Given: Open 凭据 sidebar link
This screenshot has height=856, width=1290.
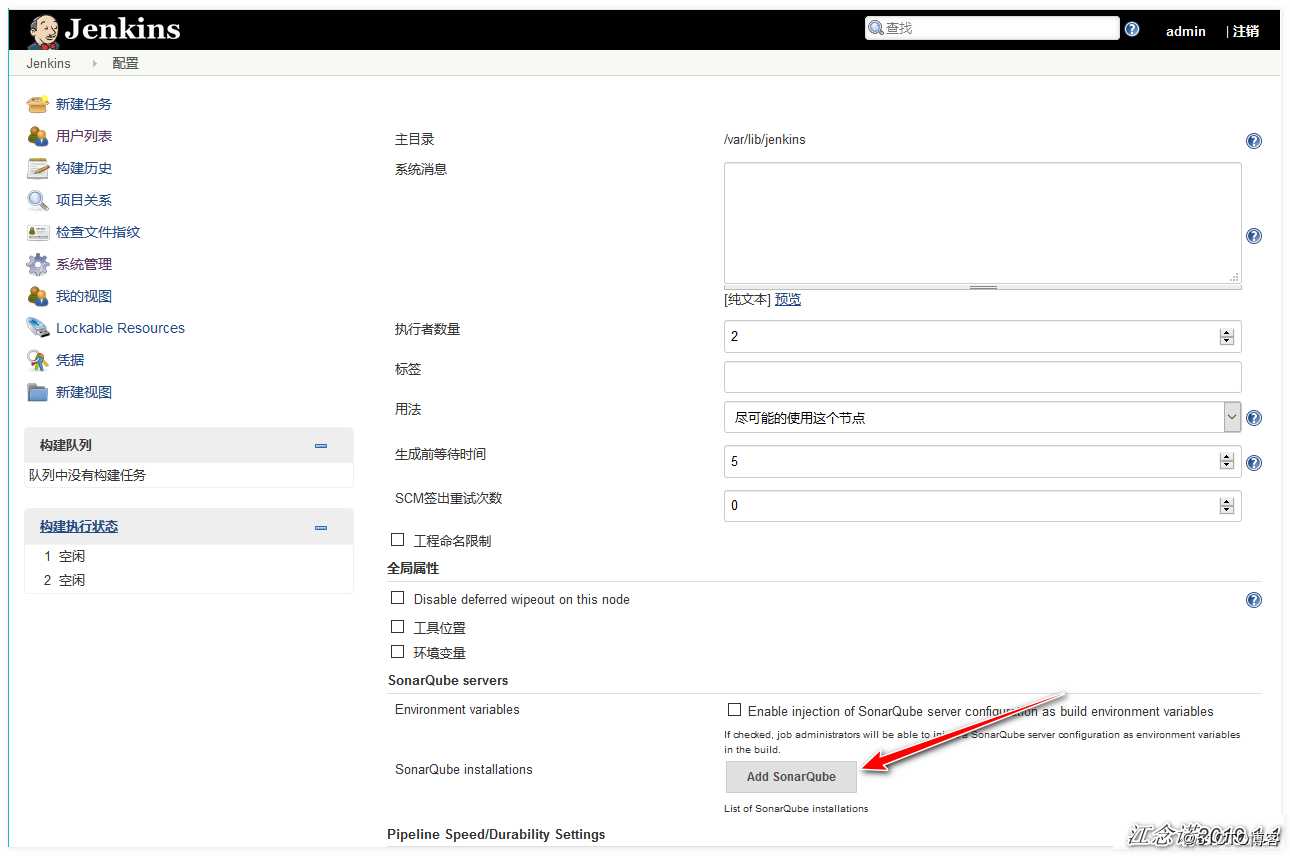Looking at the screenshot, I should 70,360.
